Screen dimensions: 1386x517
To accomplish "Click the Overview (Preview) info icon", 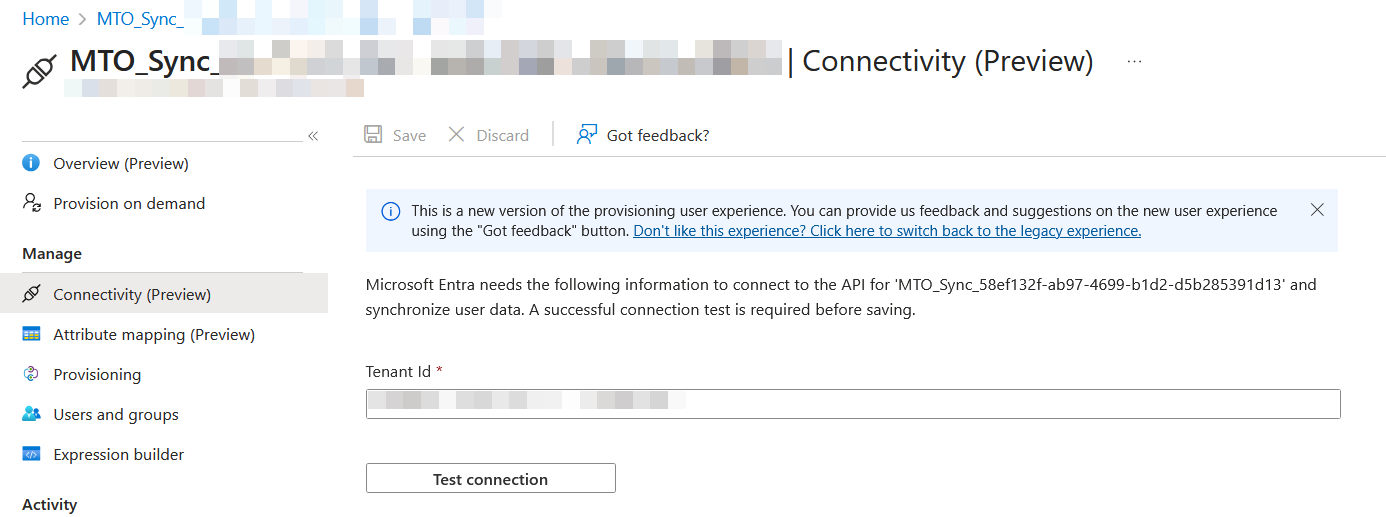I will [x=32, y=163].
